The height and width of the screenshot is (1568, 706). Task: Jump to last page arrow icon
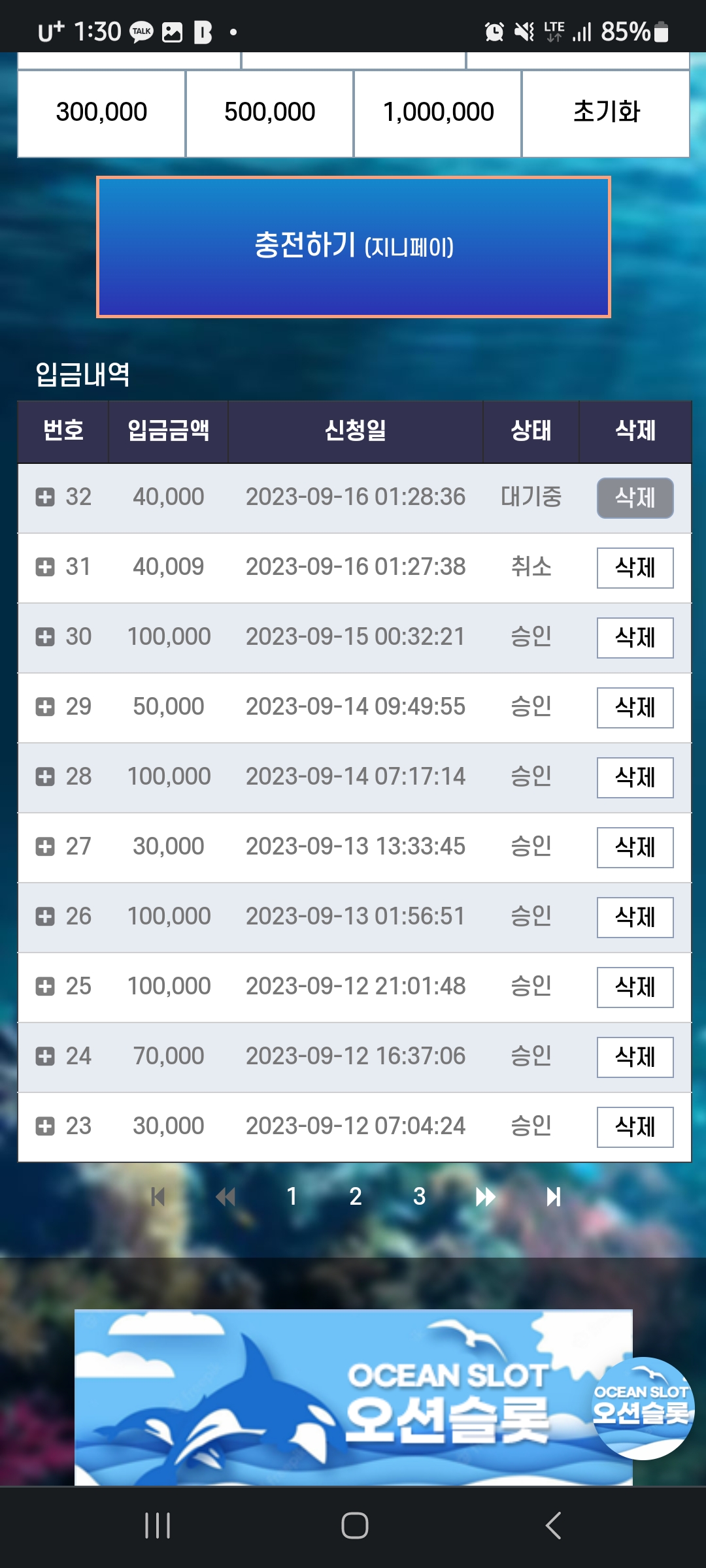pos(554,1197)
